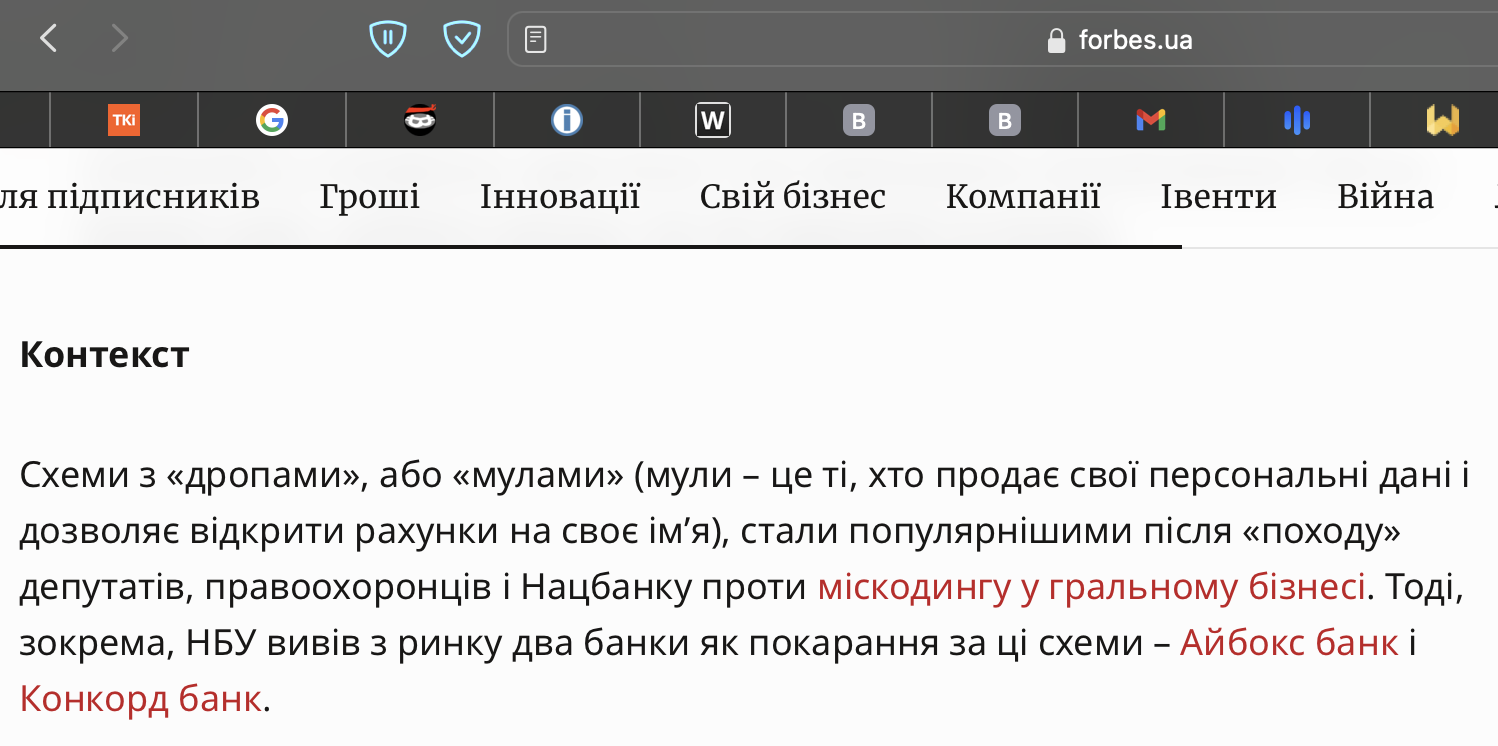Open the Гроші section
The height and width of the screenshot is (746, 1498).
[370, 197]
